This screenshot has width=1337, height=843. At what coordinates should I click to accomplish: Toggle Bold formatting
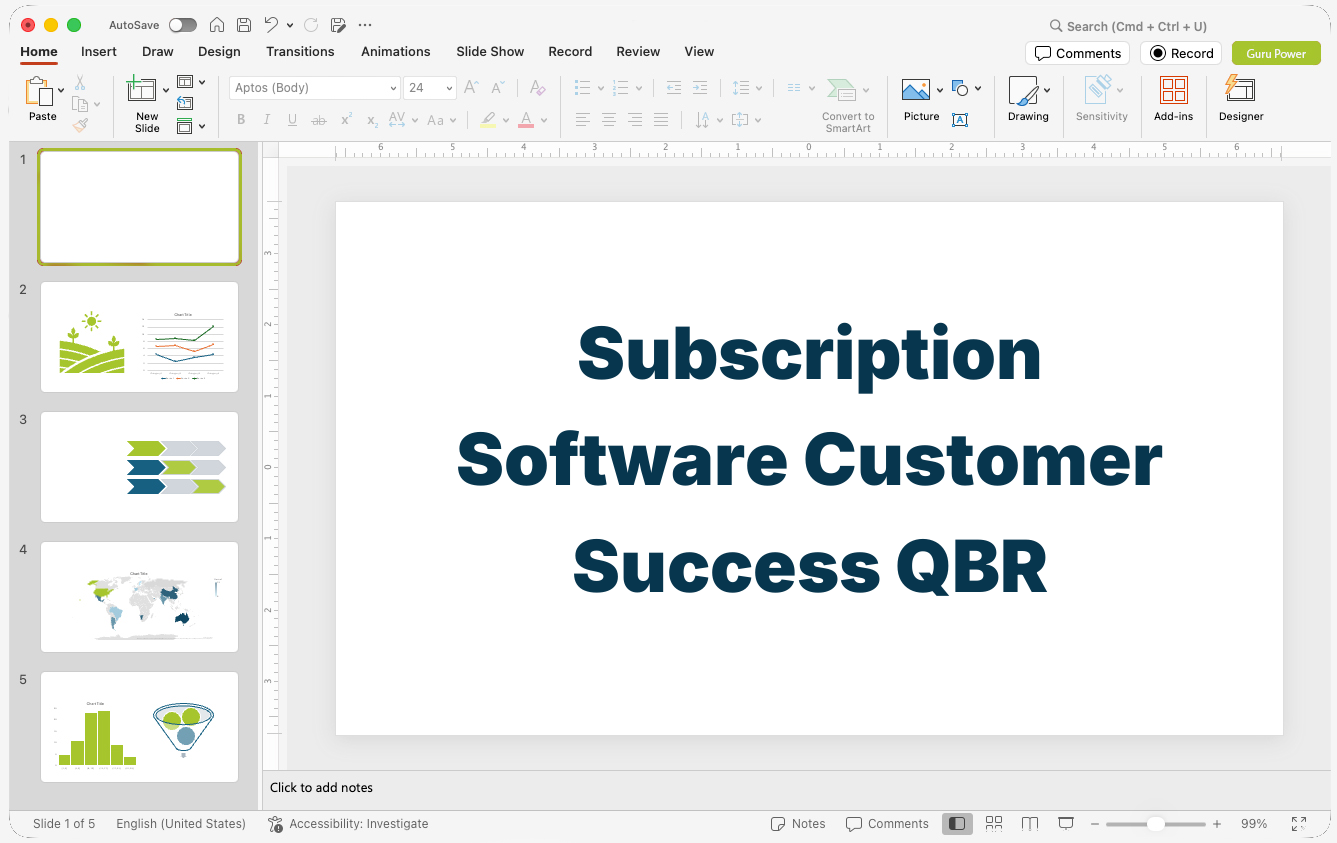[241, 120]
